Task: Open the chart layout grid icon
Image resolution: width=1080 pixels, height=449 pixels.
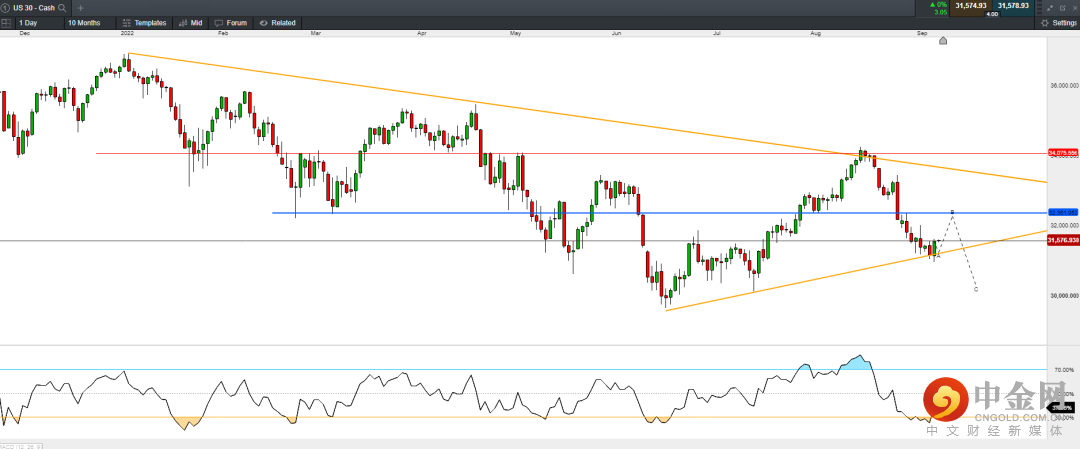Action: 6,22
